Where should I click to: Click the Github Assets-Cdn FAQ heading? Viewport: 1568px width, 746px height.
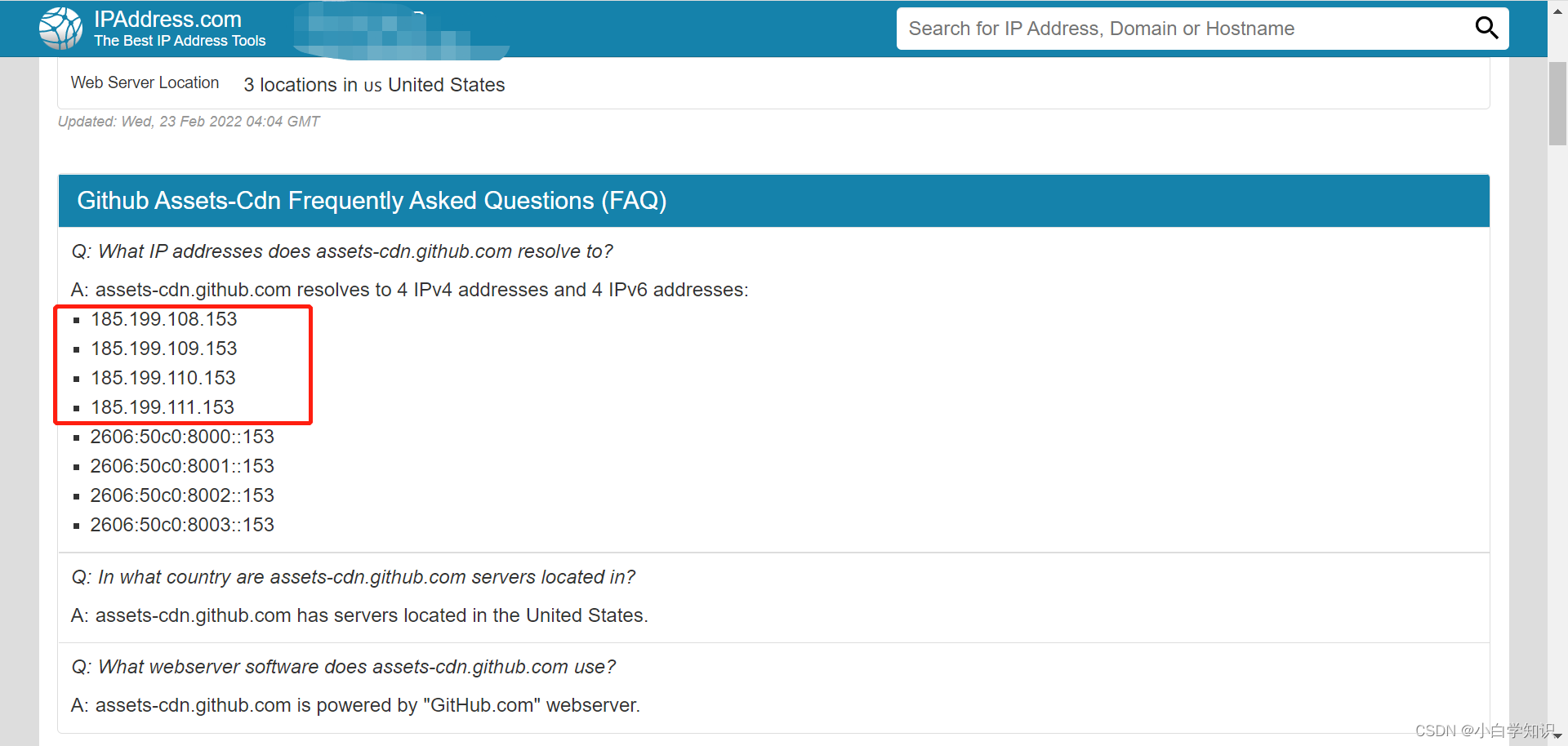(372, 201)
